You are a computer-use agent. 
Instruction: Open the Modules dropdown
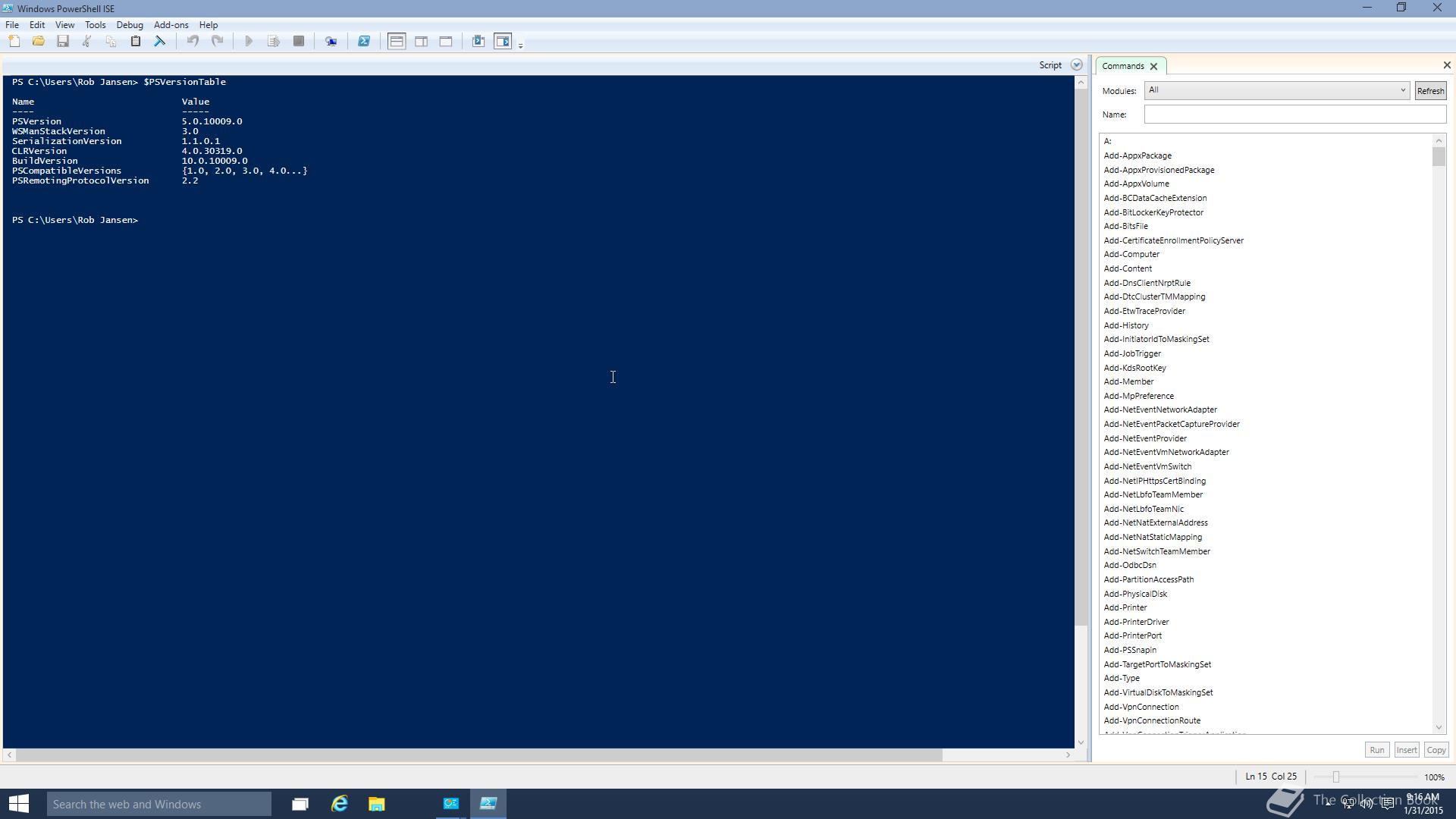pyautogui.click(x=1276, y=90)
